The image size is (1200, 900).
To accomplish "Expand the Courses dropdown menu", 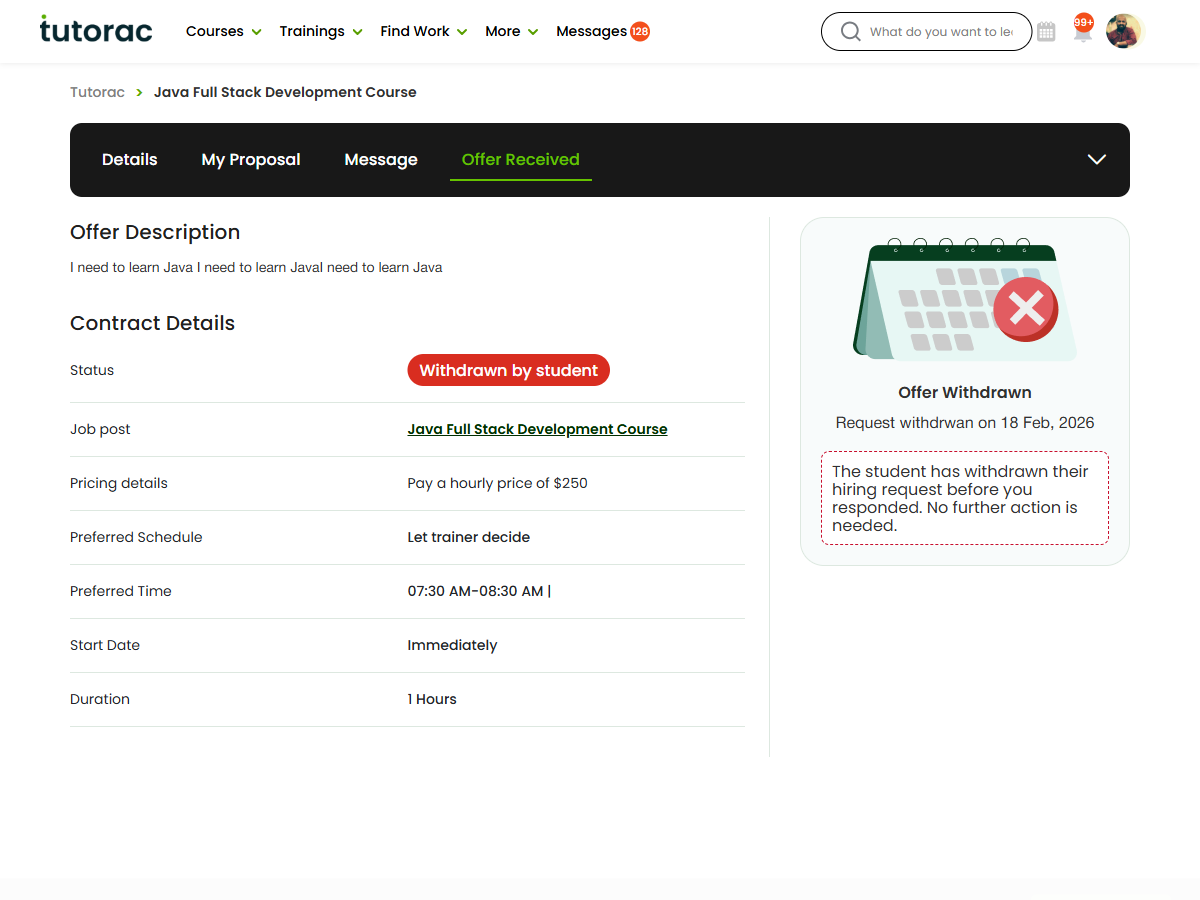I will click(224, 31).
